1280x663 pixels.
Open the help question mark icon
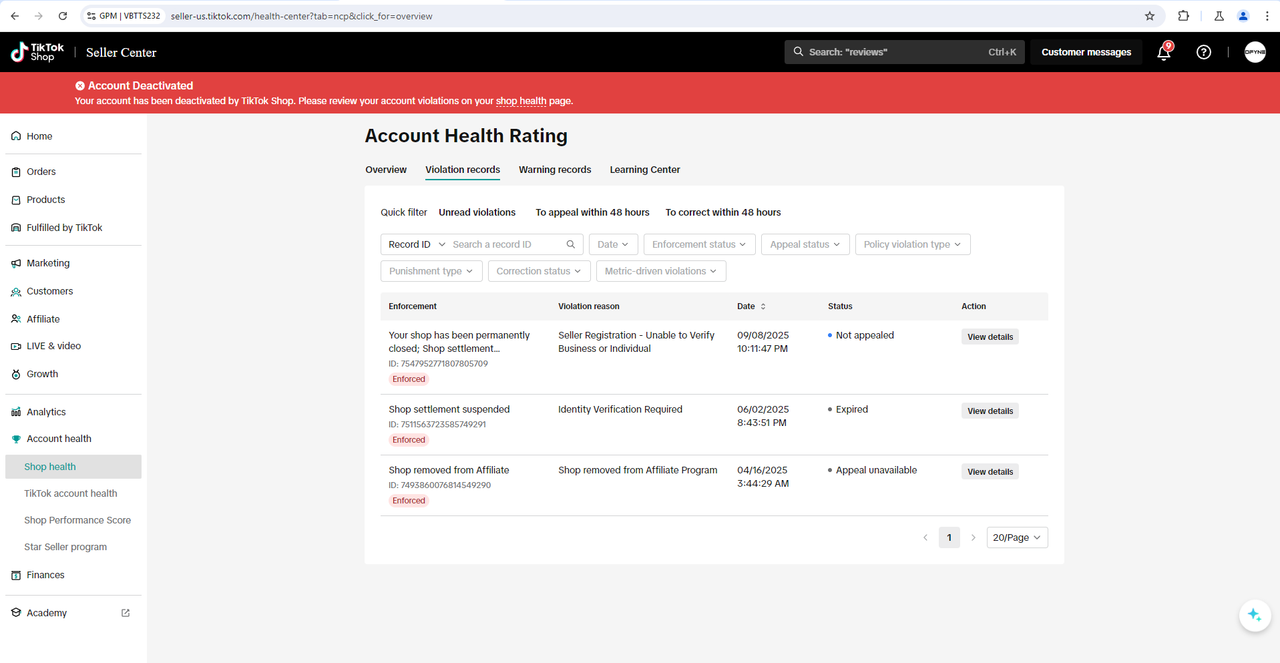click(1204, 52)
